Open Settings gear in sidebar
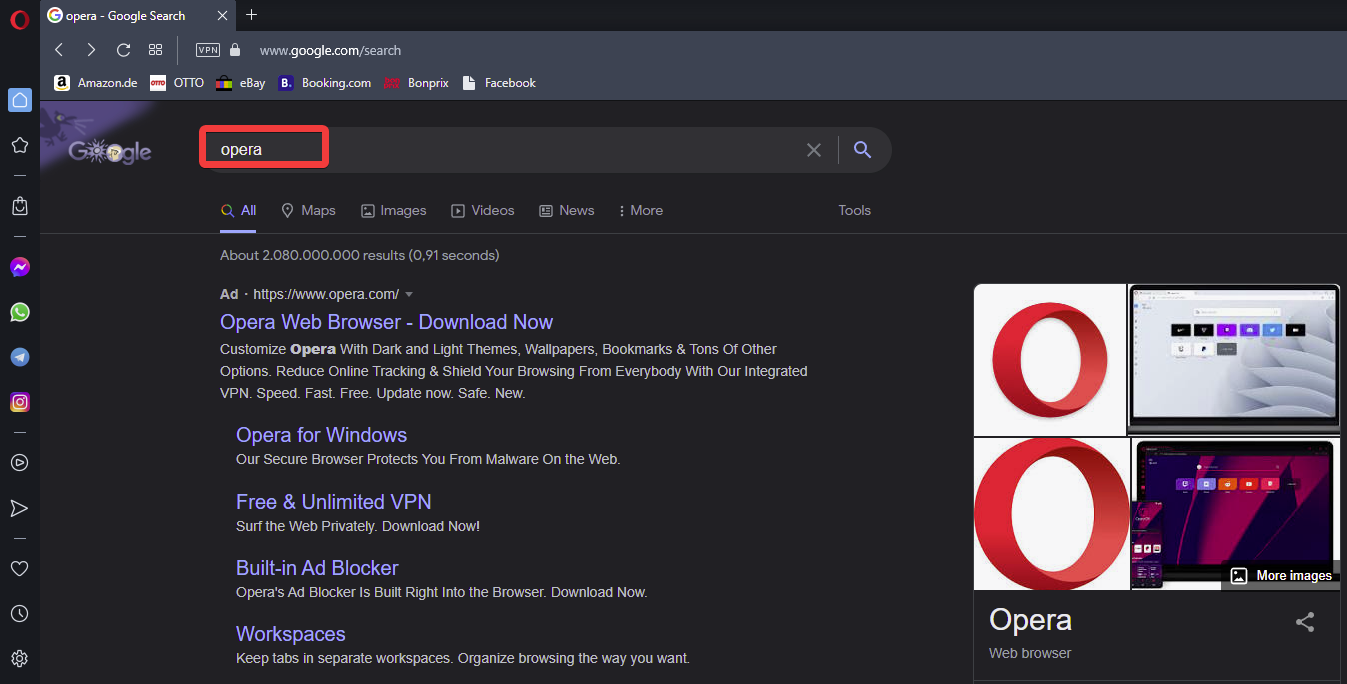The image size is (1347, 684). tap(19, 659)
